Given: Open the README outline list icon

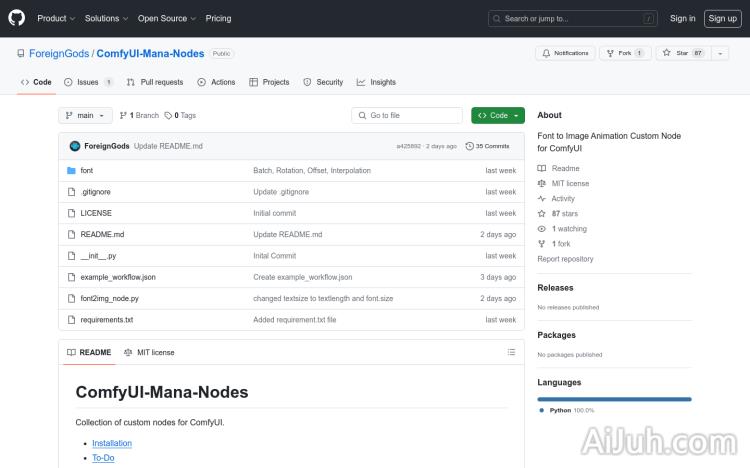Looking at the screenshot, I should tap(511, 352).
